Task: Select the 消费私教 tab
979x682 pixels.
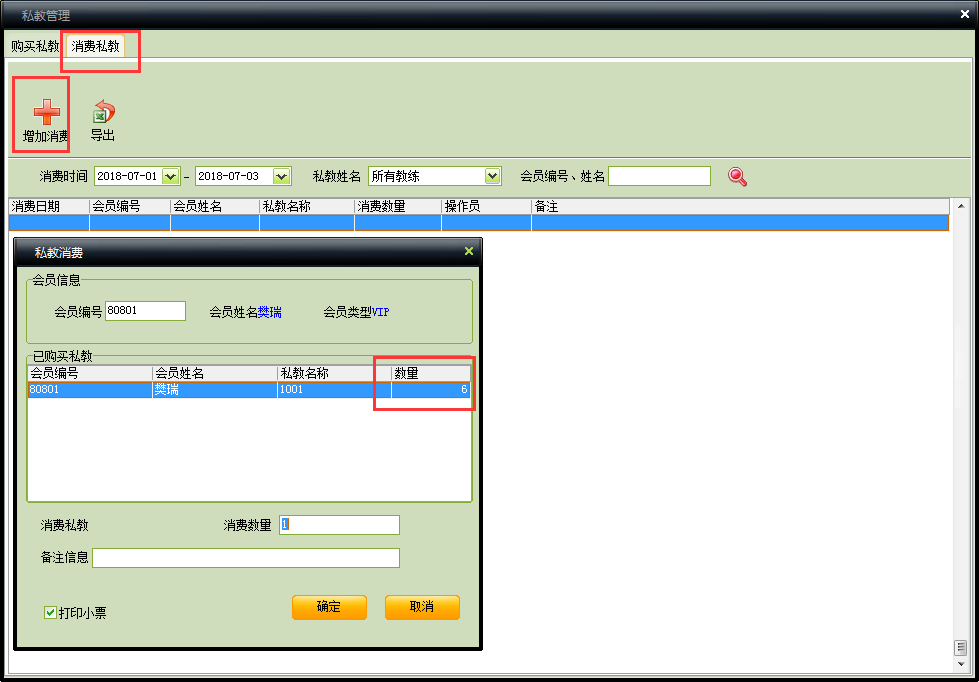Action: 96,46
